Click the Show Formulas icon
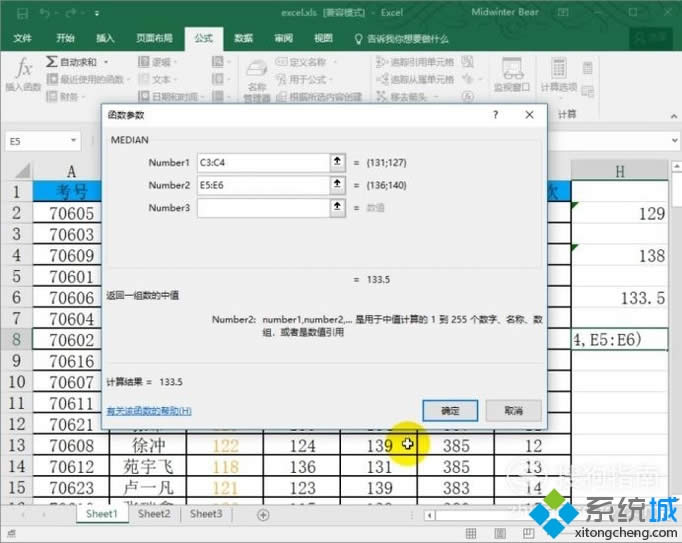 [468, 62]
